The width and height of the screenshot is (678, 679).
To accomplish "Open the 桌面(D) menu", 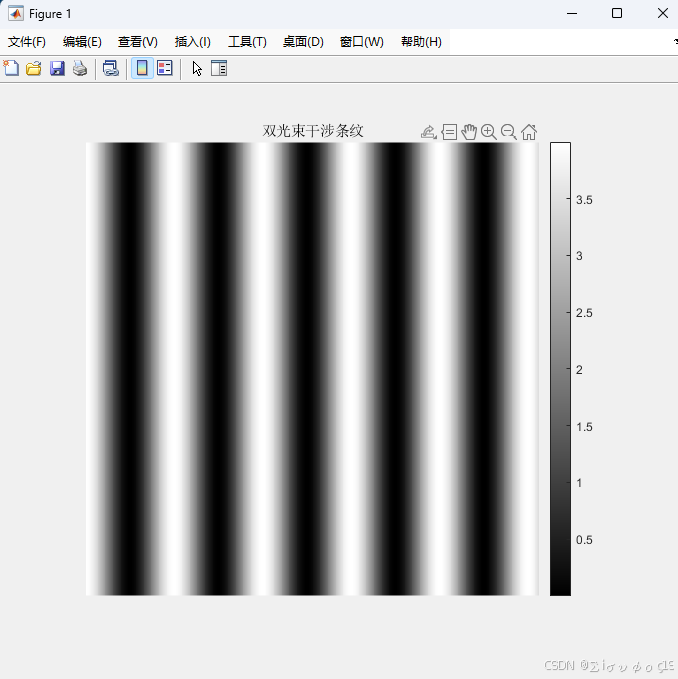I will pyautogui.click(x=303, y=42).
